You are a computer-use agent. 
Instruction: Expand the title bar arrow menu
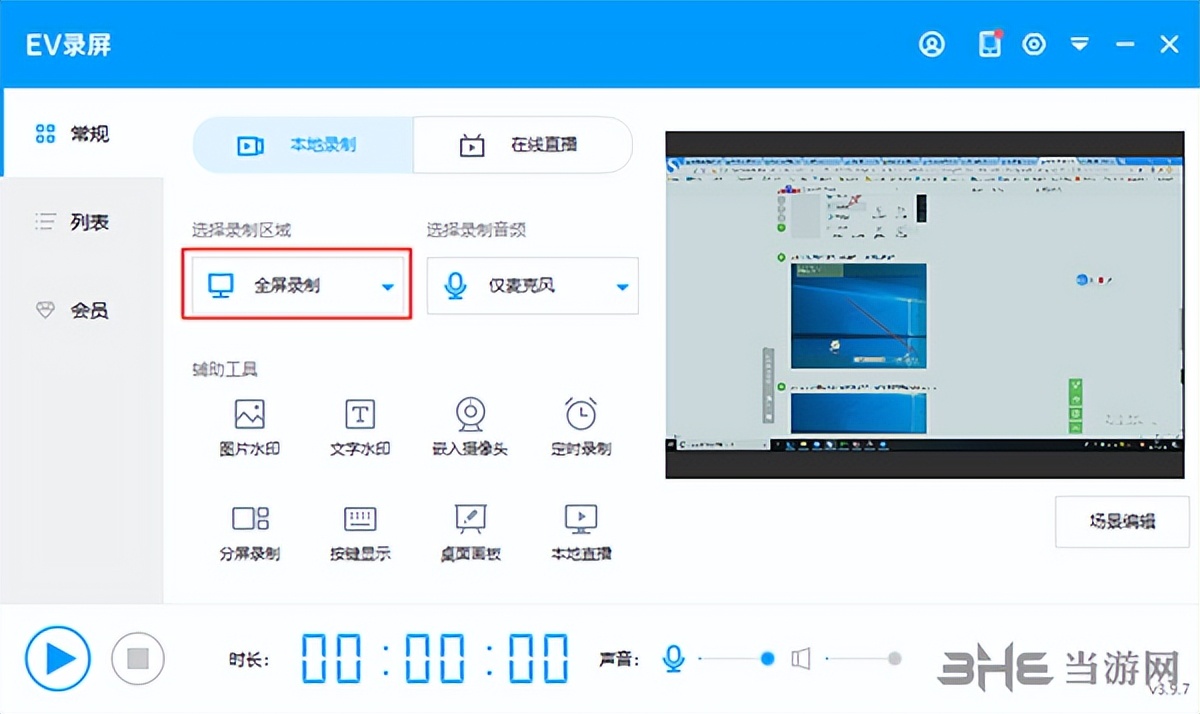click(1080, 44)
